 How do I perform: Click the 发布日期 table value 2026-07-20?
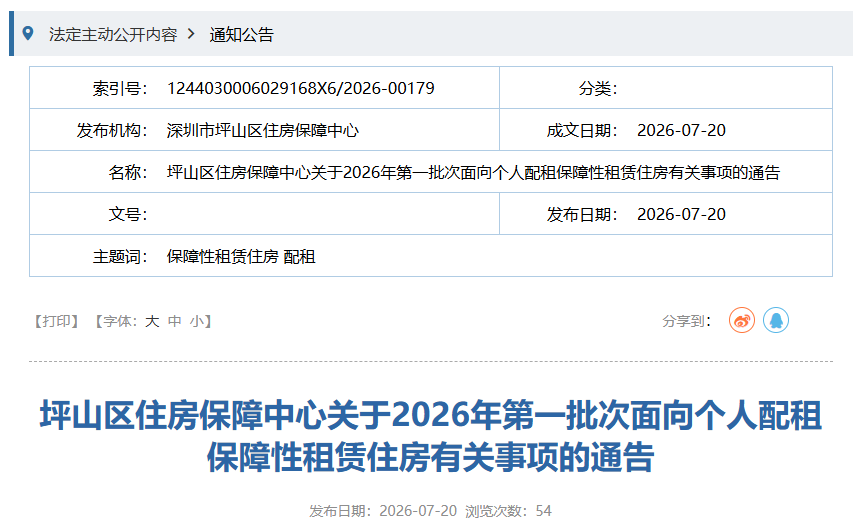(x=681, y=214)
